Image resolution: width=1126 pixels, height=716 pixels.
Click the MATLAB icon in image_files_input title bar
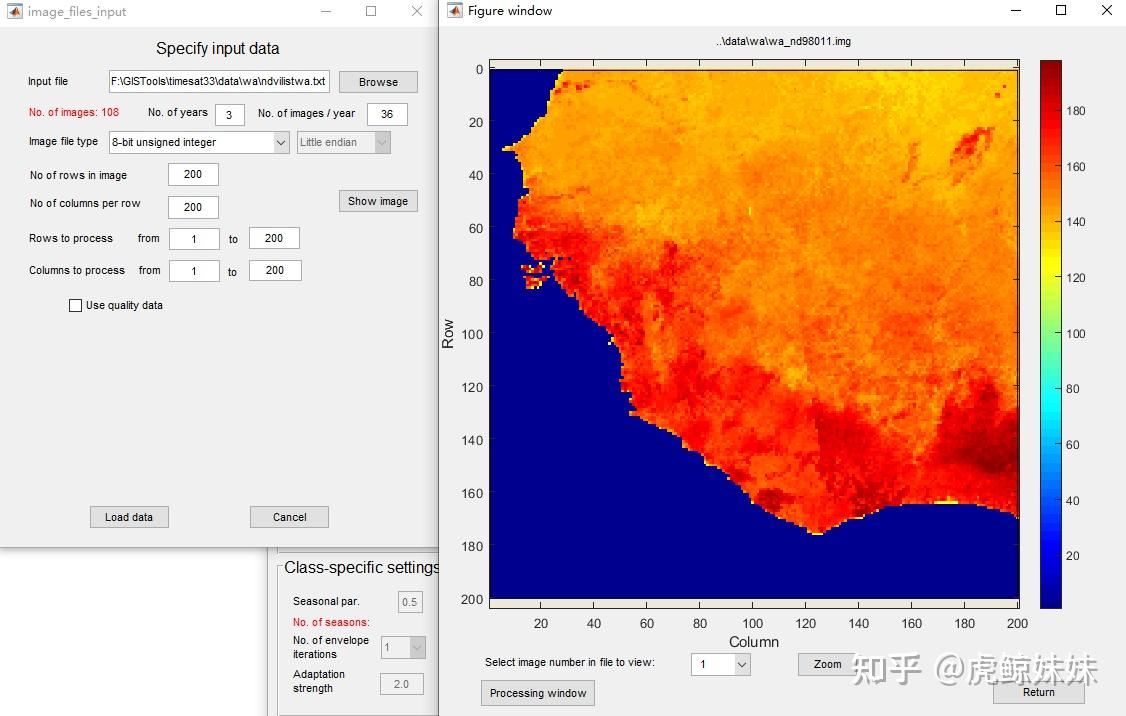click(x=15, y=12)
